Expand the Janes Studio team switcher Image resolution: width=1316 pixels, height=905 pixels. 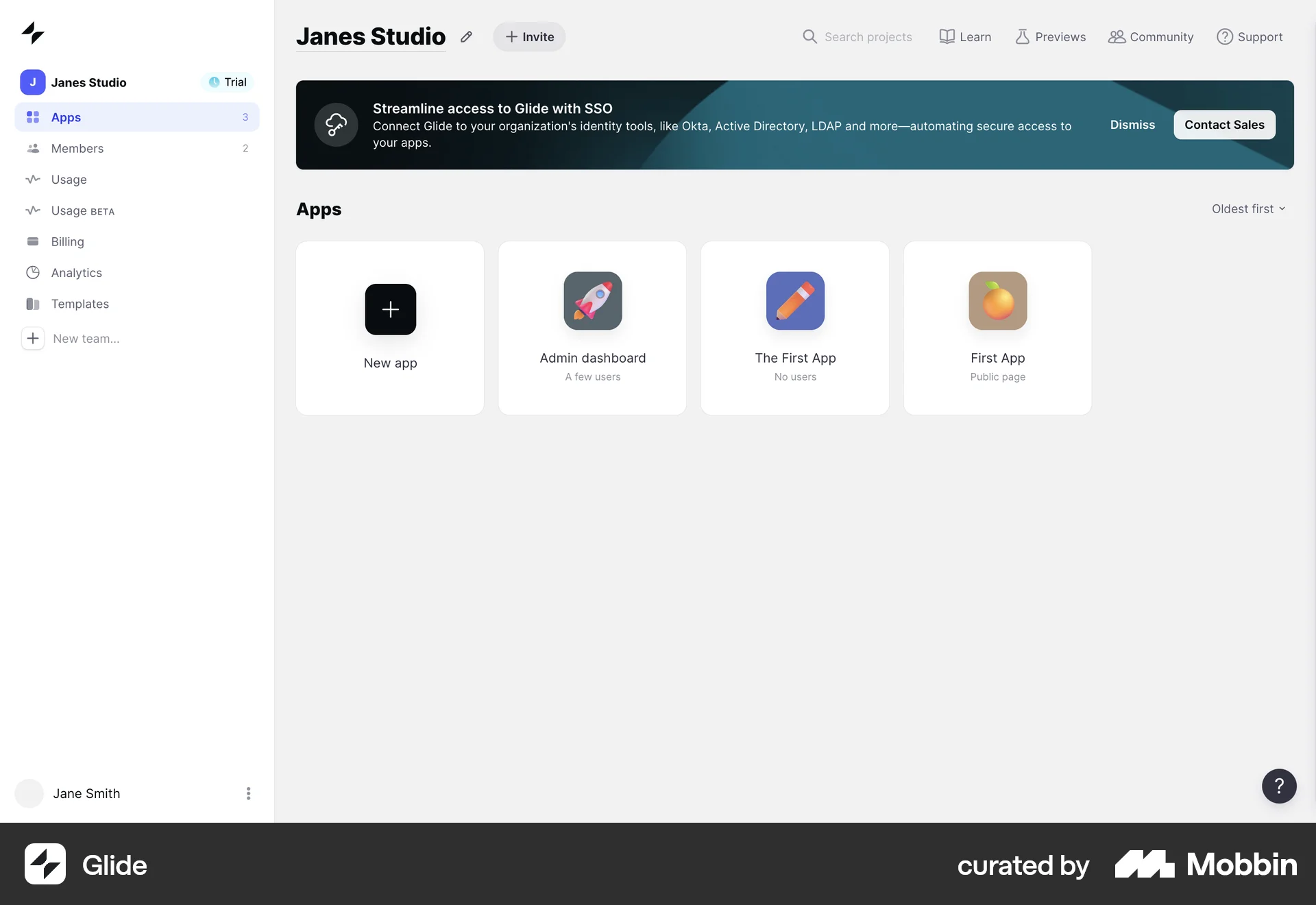(x=90, y=82)
